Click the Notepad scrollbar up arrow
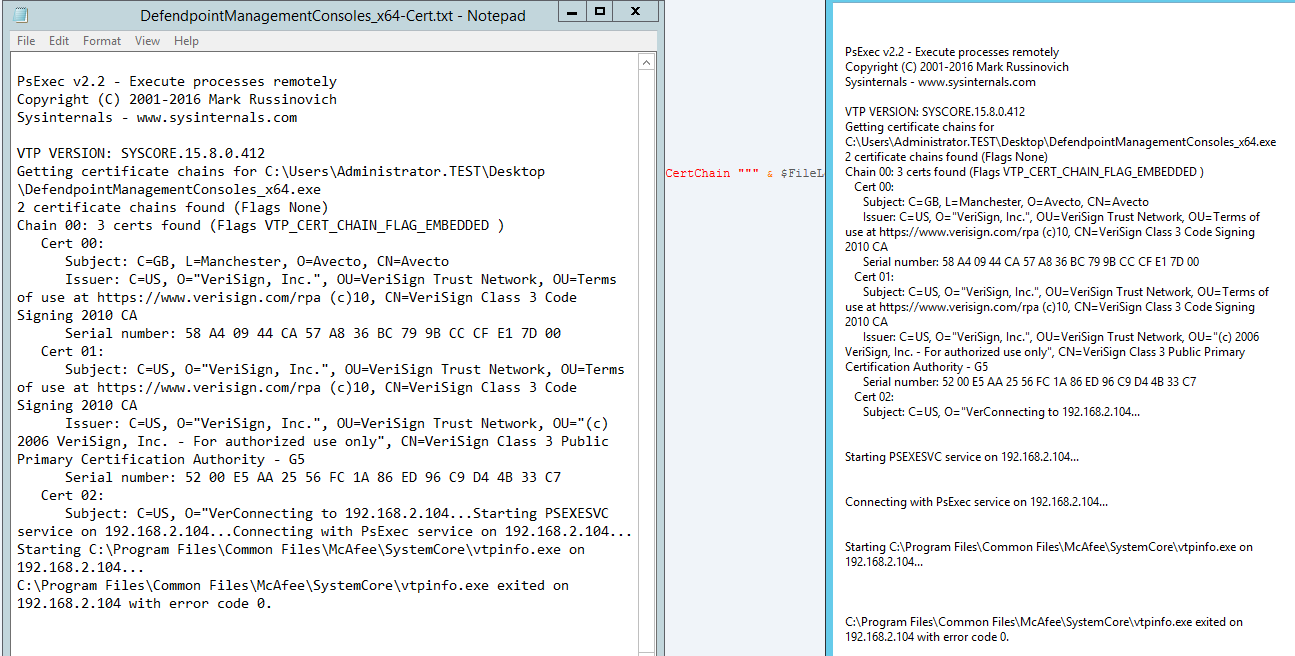Screen dimensions: 1295x656 coord(646,63)
